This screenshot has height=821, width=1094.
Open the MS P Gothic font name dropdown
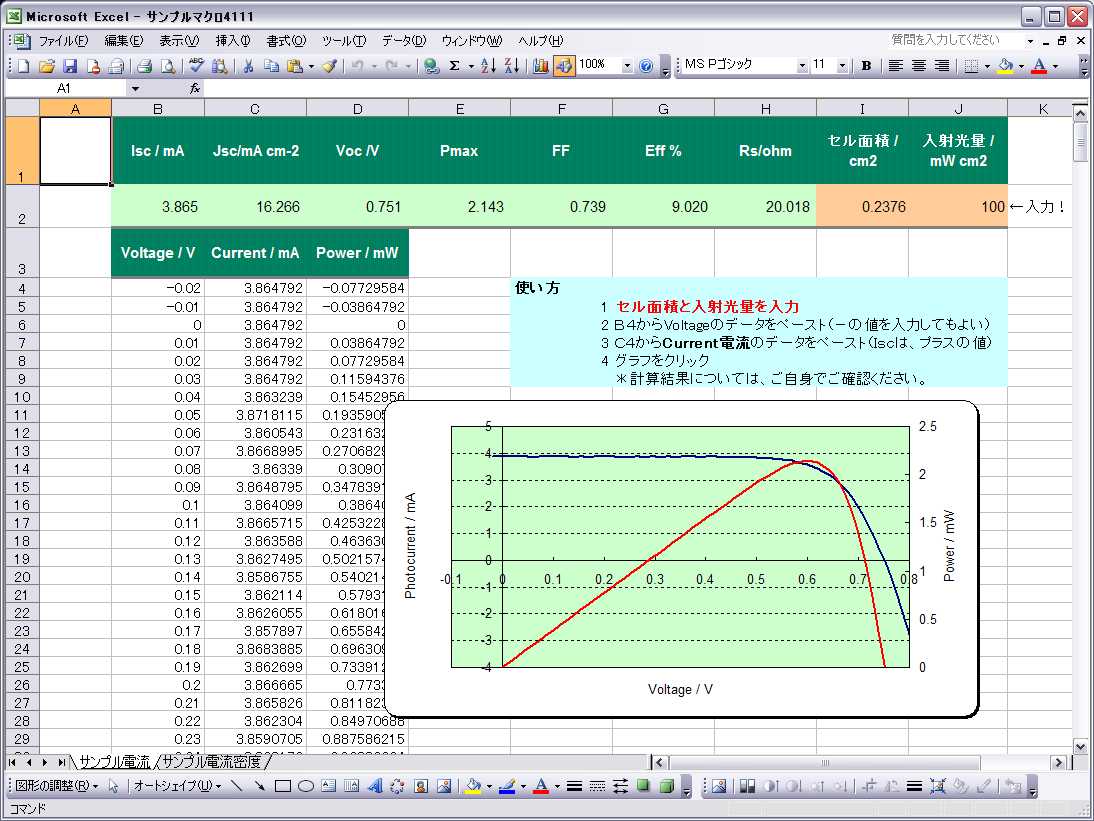(802, 66)
